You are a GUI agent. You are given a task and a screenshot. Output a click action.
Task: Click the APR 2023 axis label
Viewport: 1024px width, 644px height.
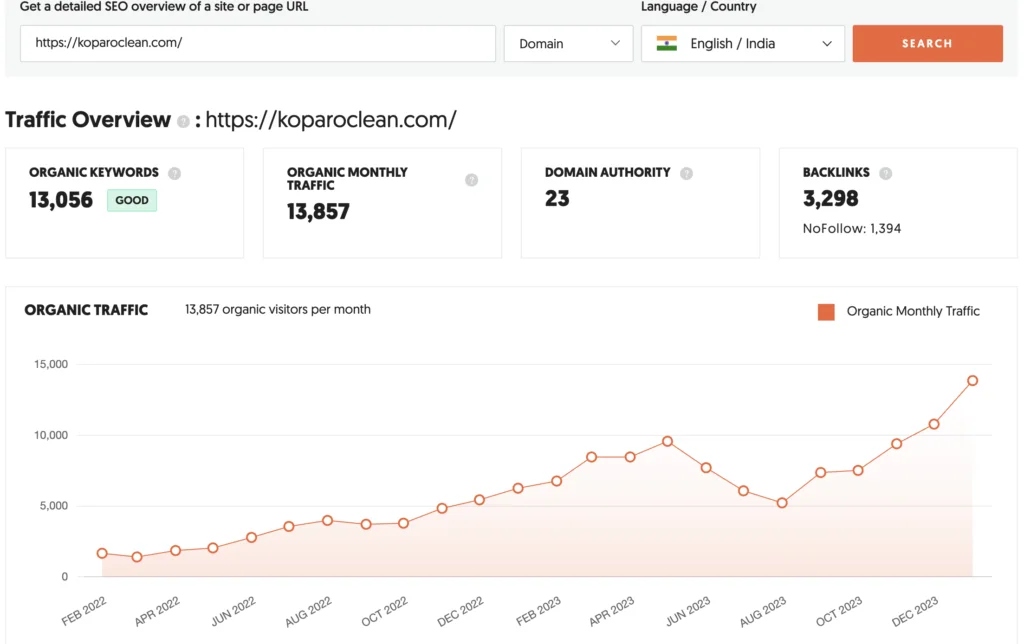click(x=611, y=611)
